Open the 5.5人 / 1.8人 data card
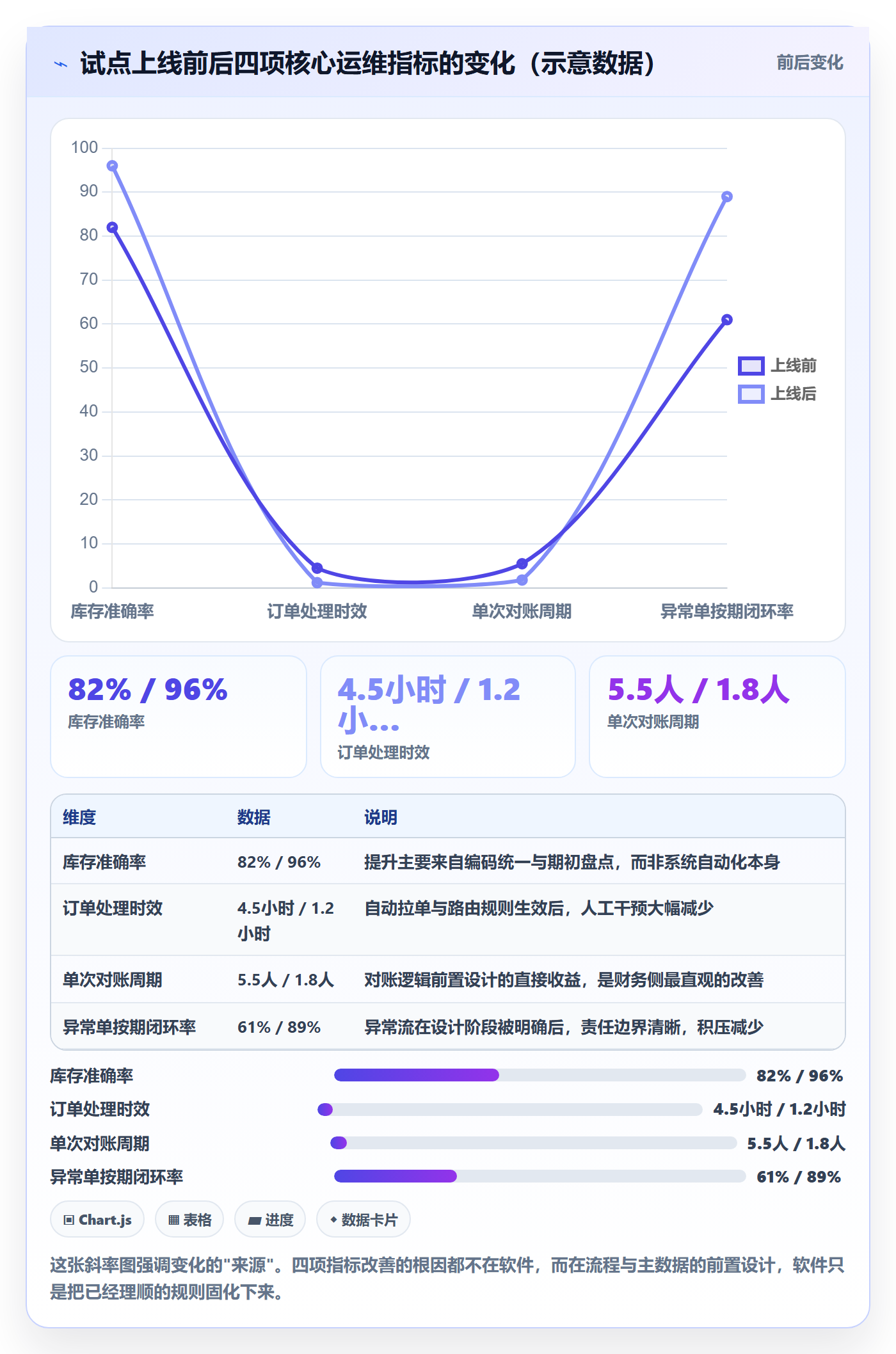This screenshot has height=1354, width=896. coord(717,717)
